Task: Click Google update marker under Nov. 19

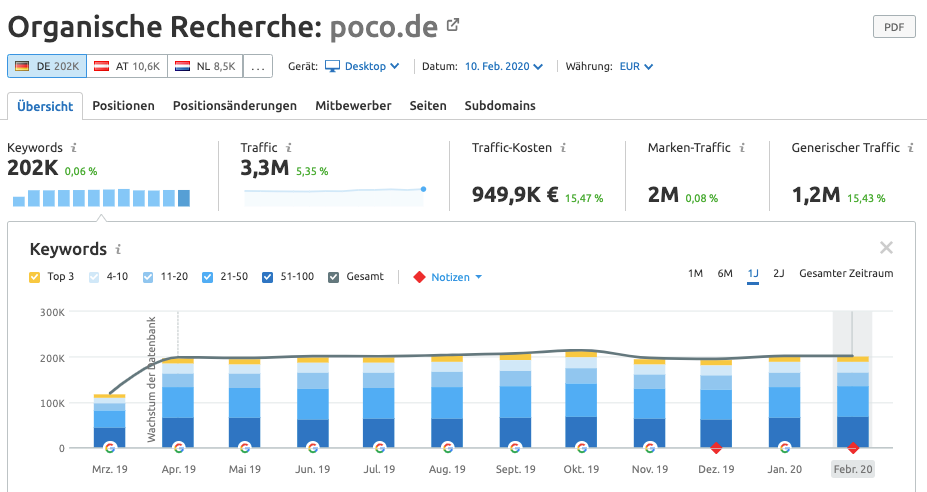Action: 650,448
